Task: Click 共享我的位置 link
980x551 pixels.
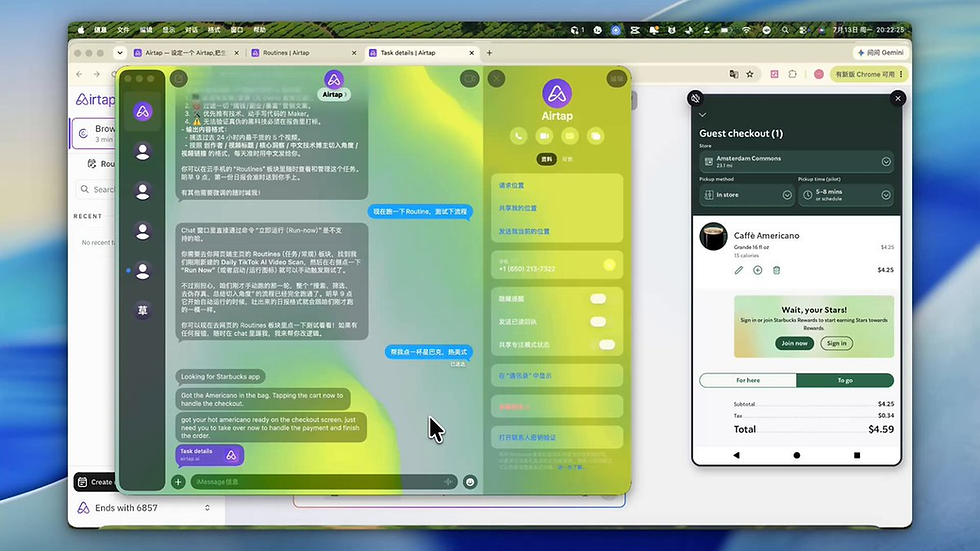Action: click(518, 208)
